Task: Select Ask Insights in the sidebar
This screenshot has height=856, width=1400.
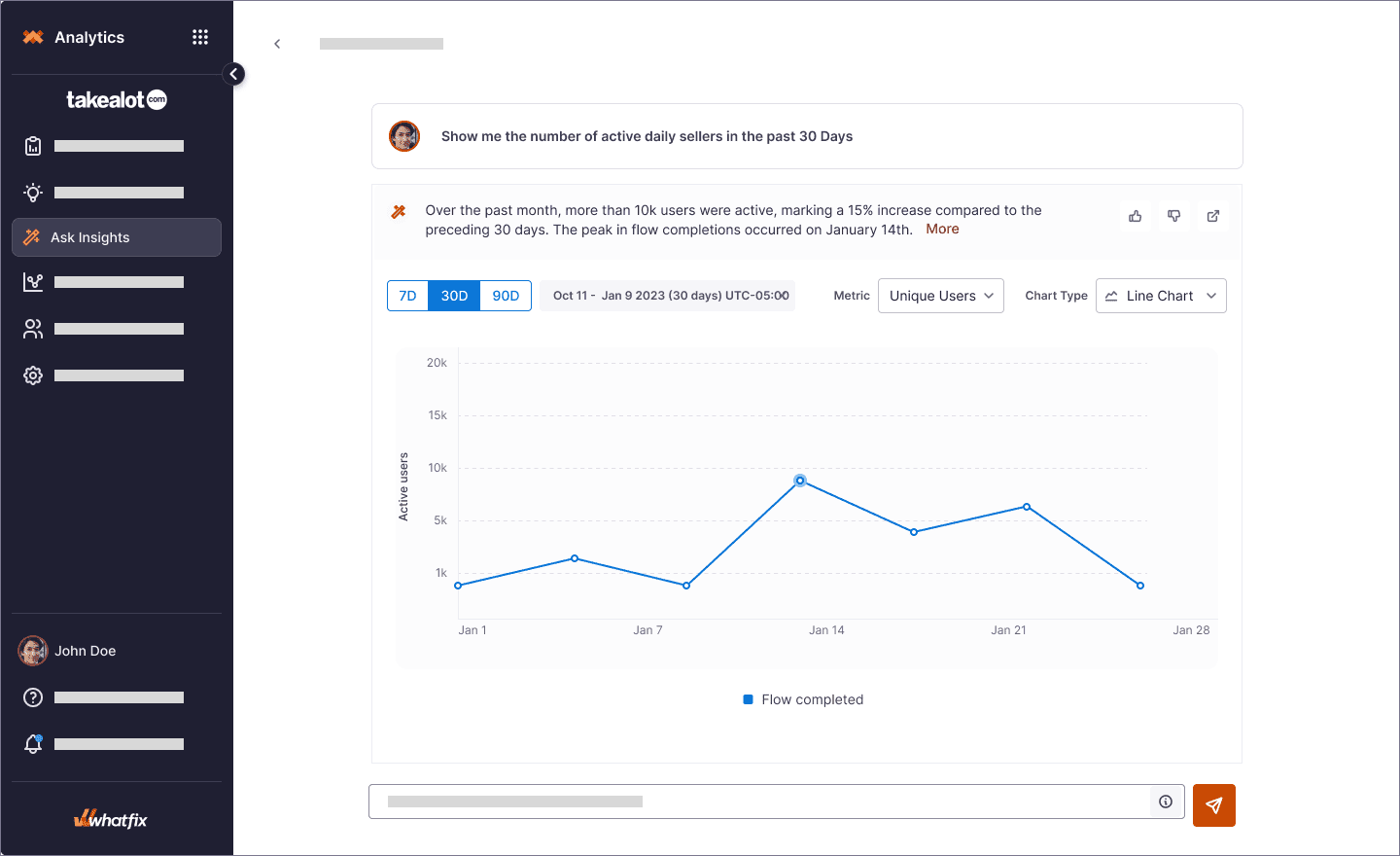Action: click(117, 237)
